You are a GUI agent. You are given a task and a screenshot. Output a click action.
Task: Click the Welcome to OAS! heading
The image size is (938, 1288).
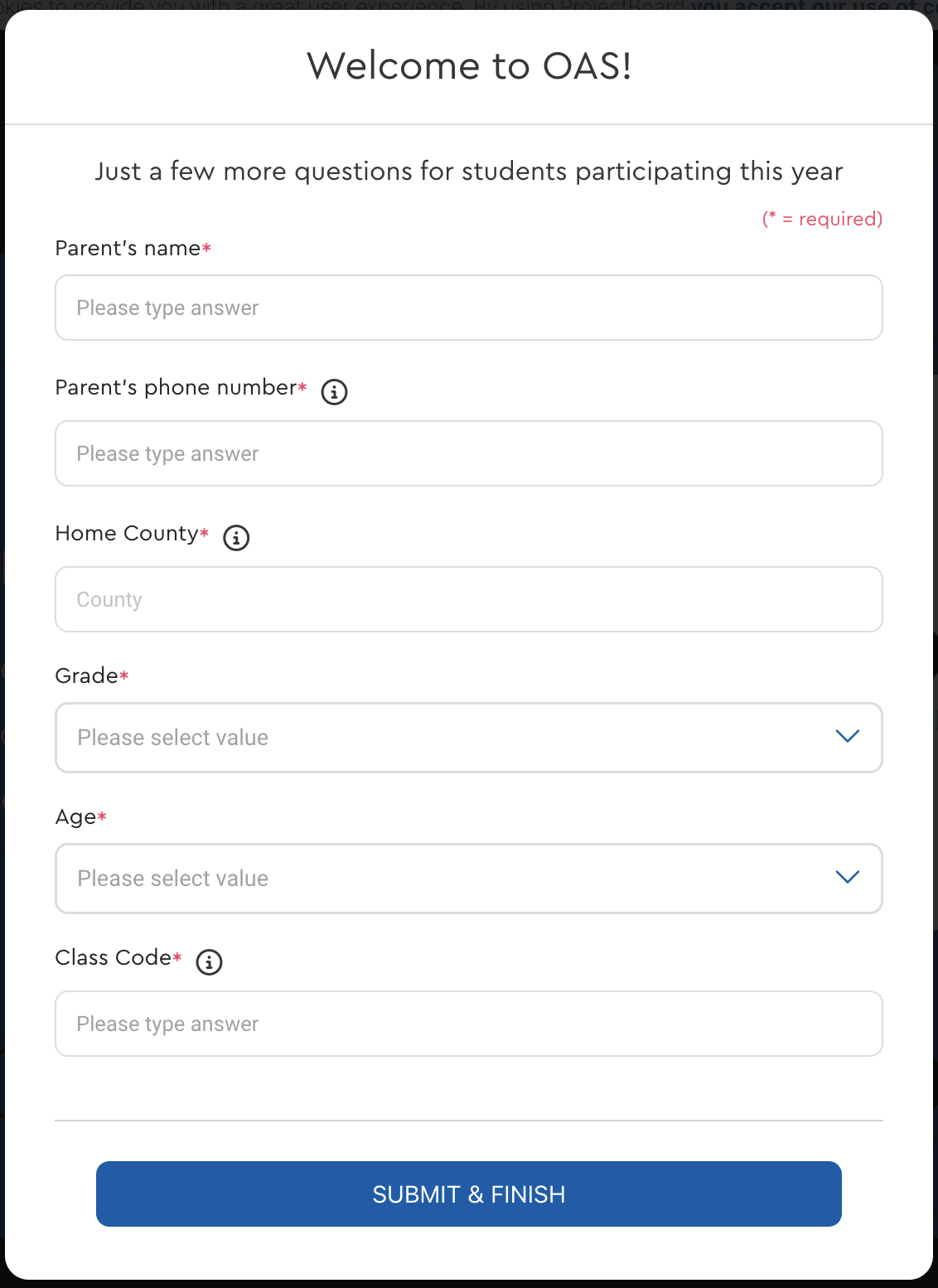click(x=469, y=66)
